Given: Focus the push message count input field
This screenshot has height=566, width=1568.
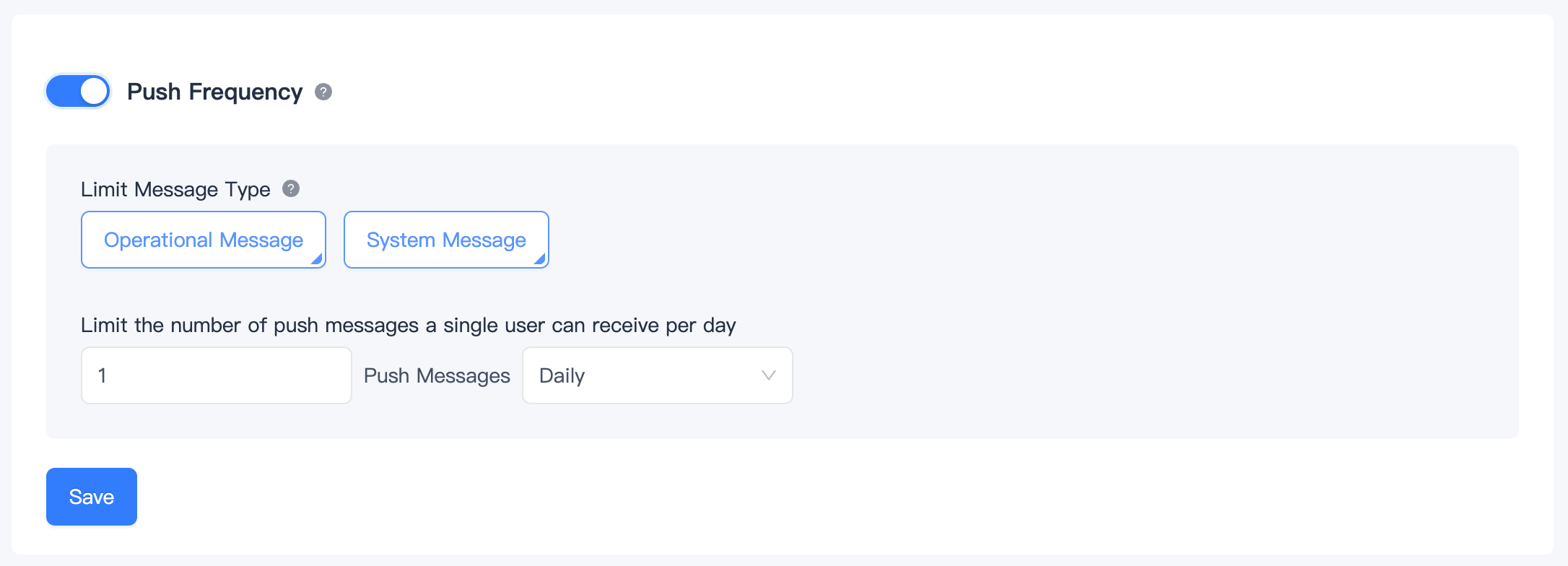Looking at the screenshot, I should 217,375.
